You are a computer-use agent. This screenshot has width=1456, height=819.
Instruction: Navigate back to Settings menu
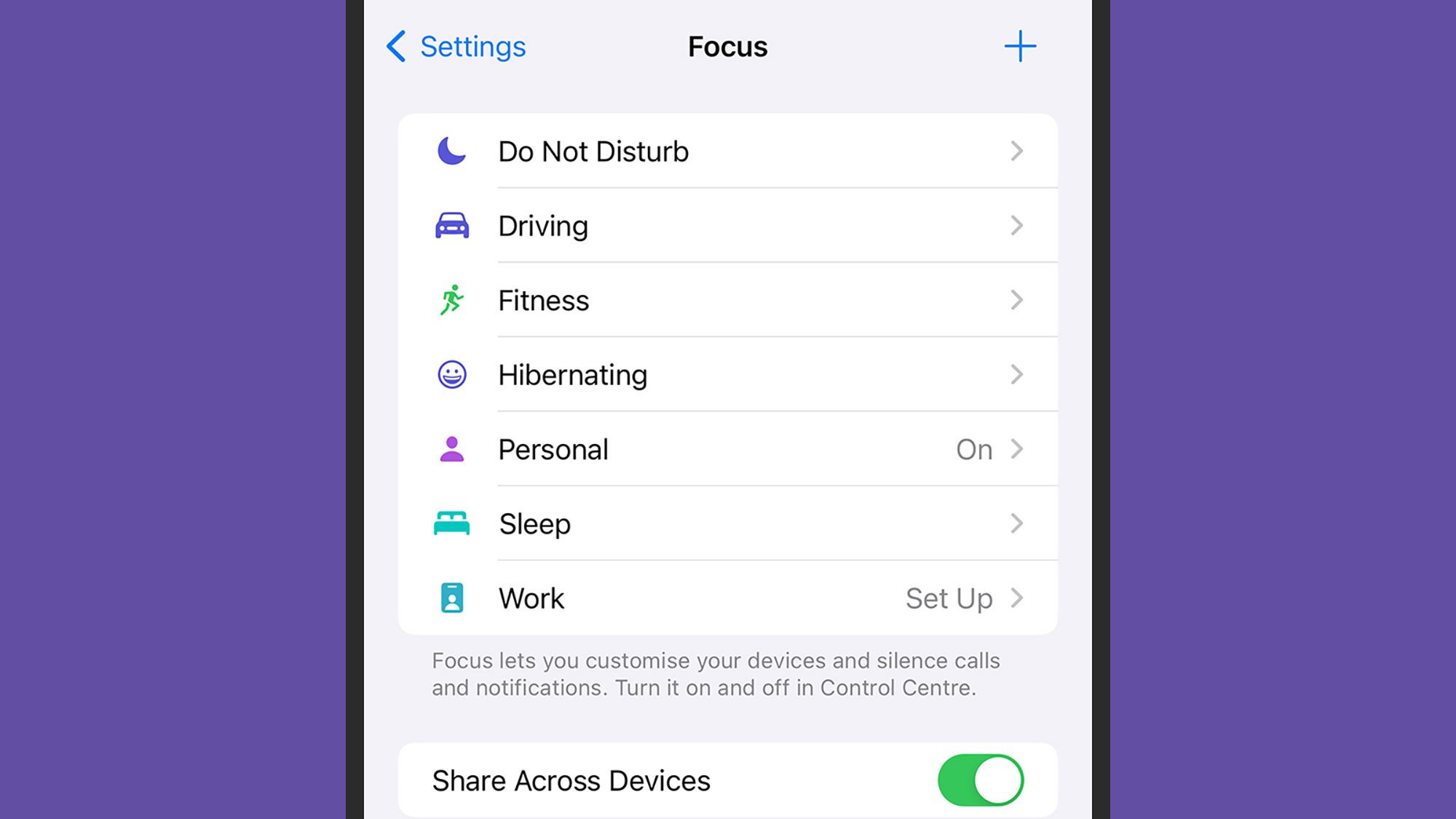[455, 45]
